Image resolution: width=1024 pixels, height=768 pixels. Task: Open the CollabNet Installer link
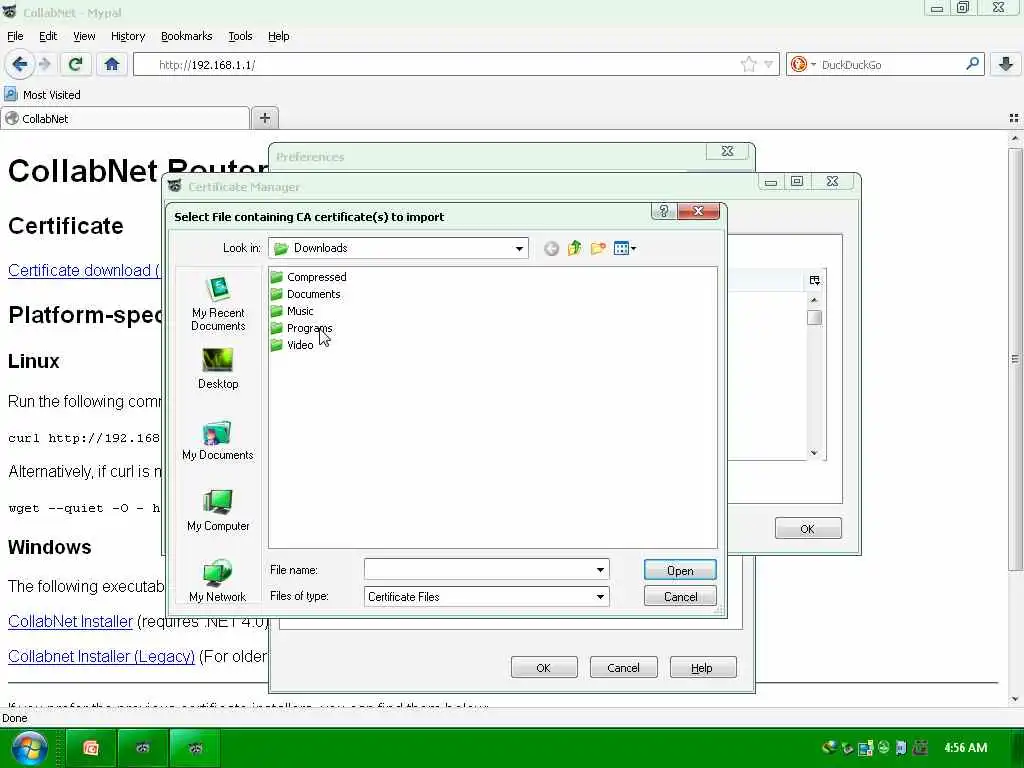pos(71,621)
